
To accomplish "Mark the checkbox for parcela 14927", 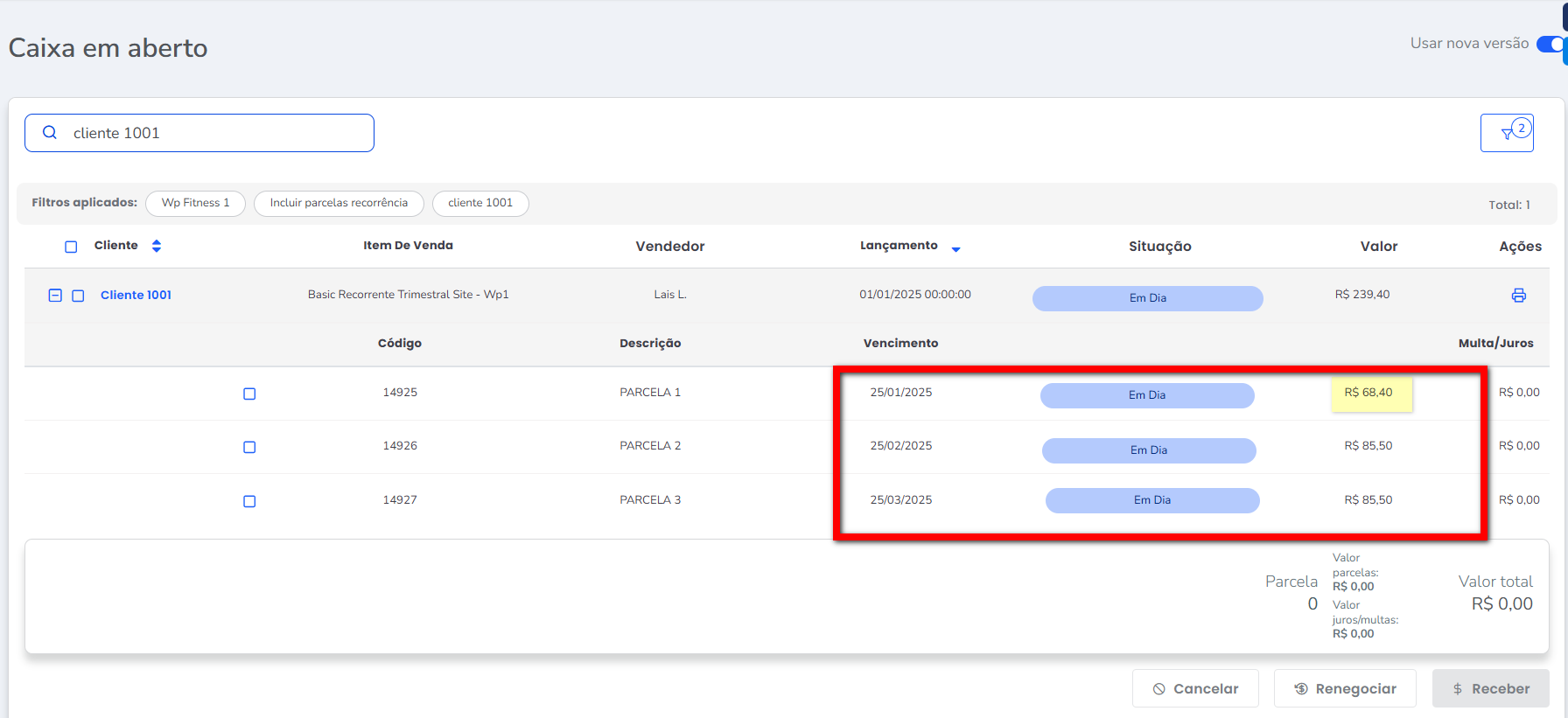I will click(249, 501).
